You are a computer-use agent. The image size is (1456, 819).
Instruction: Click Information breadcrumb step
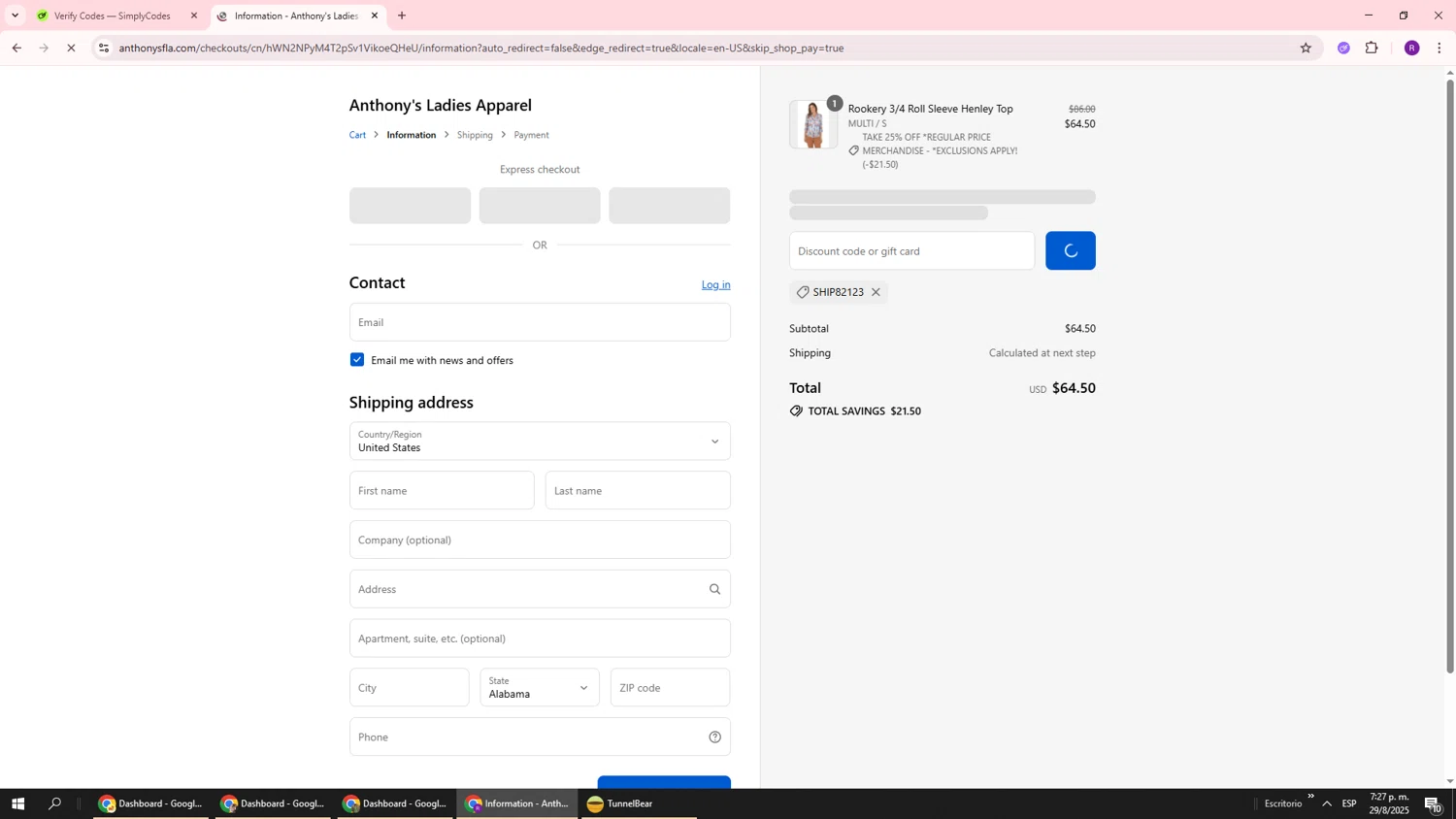click(x=412, y=135)
